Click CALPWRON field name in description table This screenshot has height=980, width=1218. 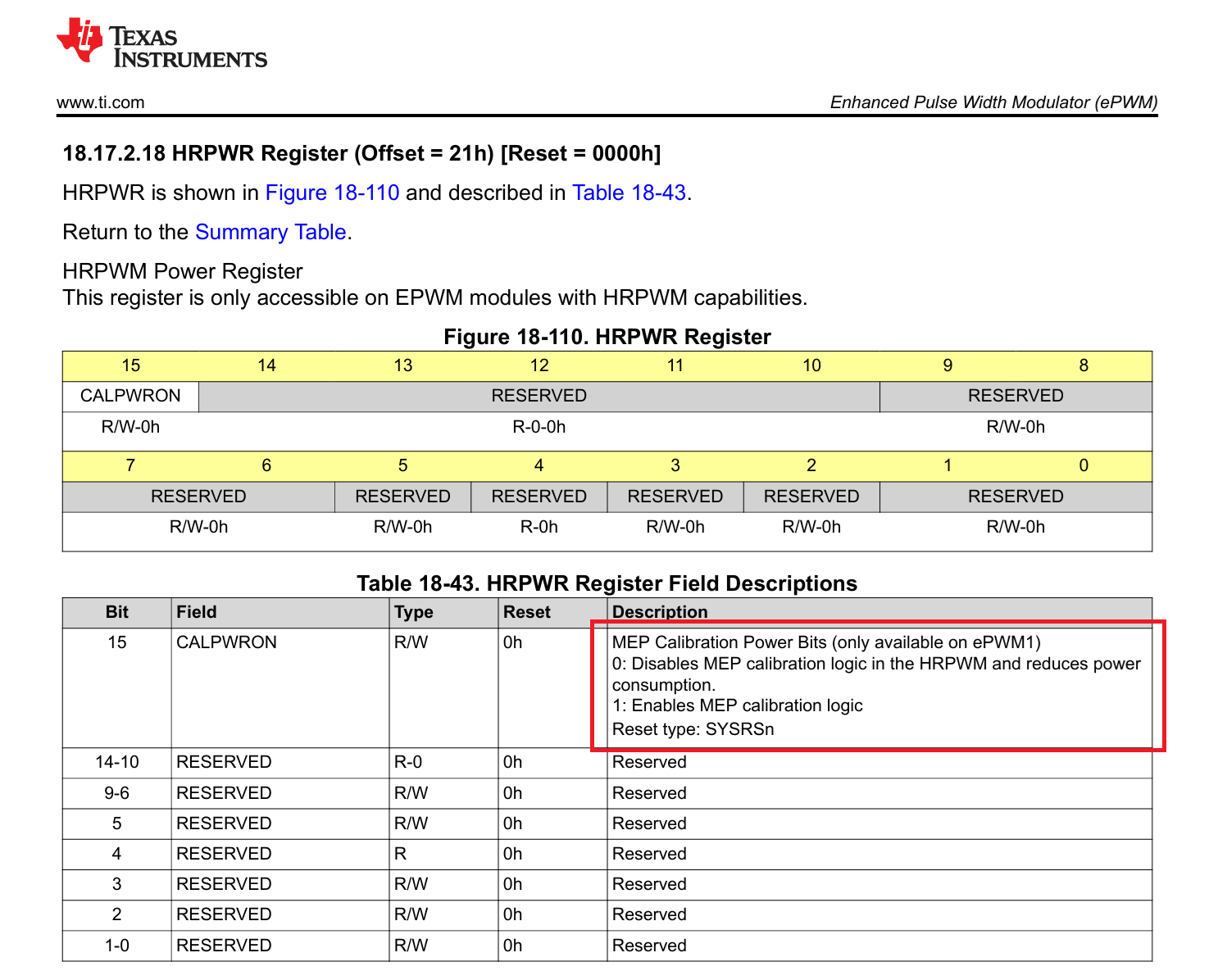pyautogui.click(x=226, y=642)
